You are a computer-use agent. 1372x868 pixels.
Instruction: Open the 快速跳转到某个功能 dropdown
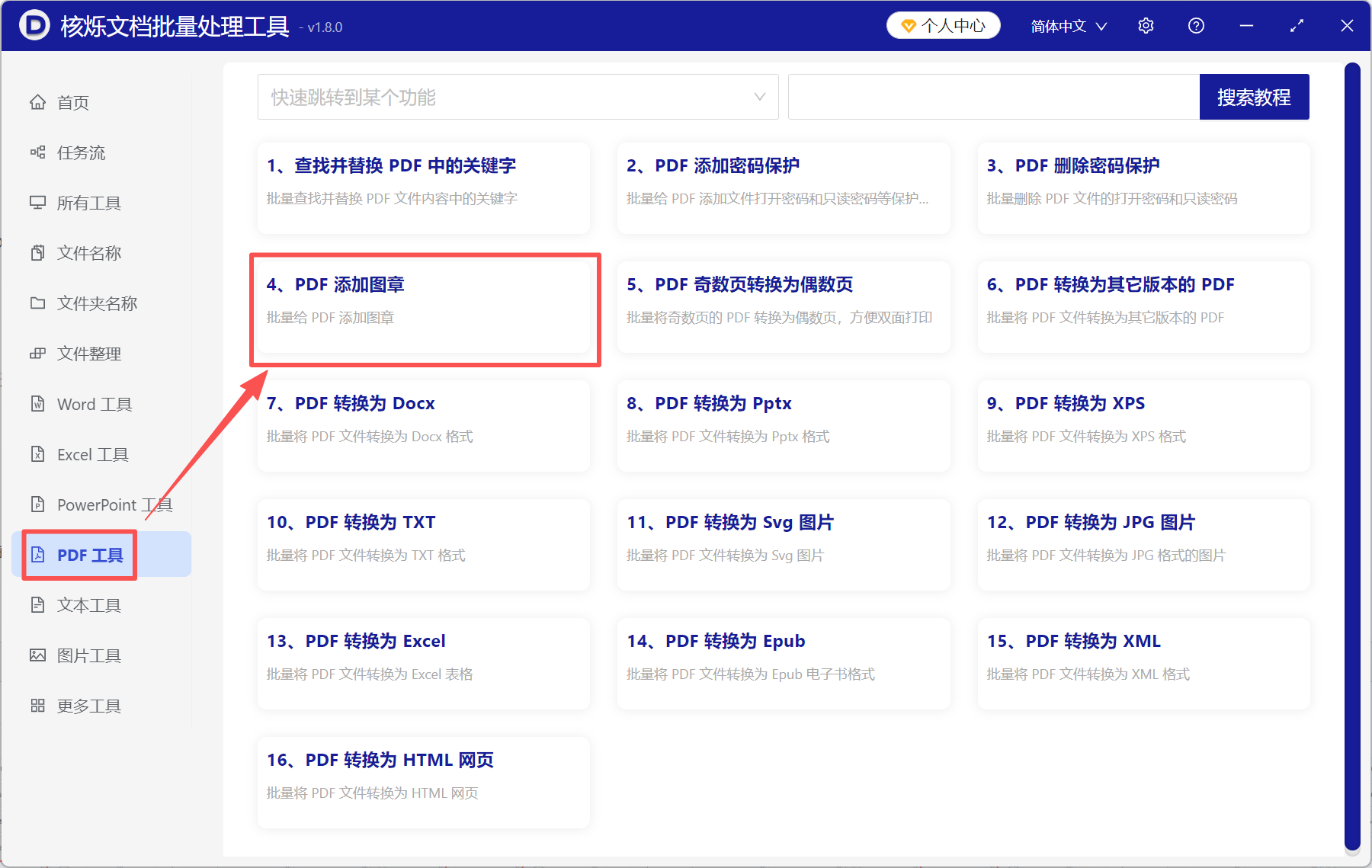[x=518, y=97]
